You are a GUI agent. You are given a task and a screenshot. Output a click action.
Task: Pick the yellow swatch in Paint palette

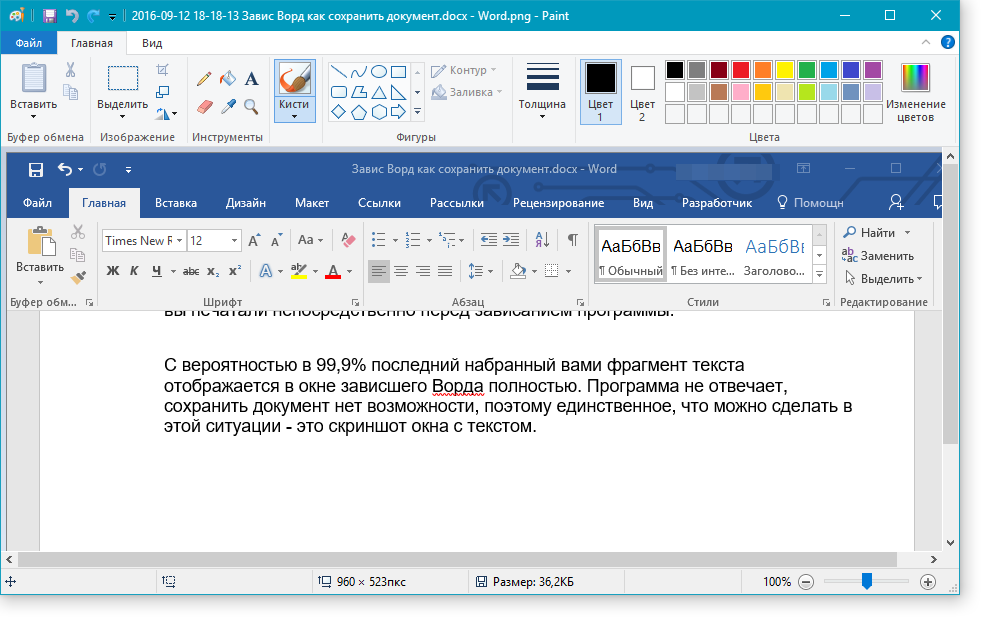[x=784, y=69]
